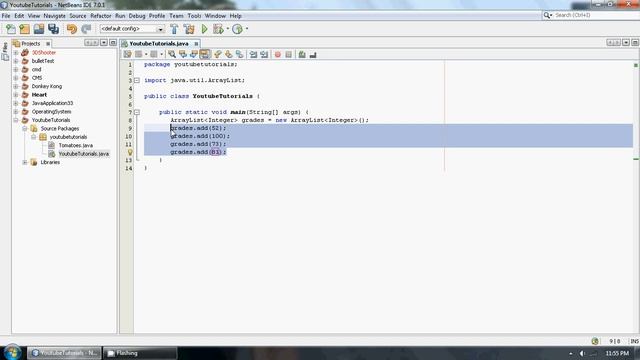Click the Build Project hammer icon
This screenshot has width=640, height=360.
[x=174, y=29]
